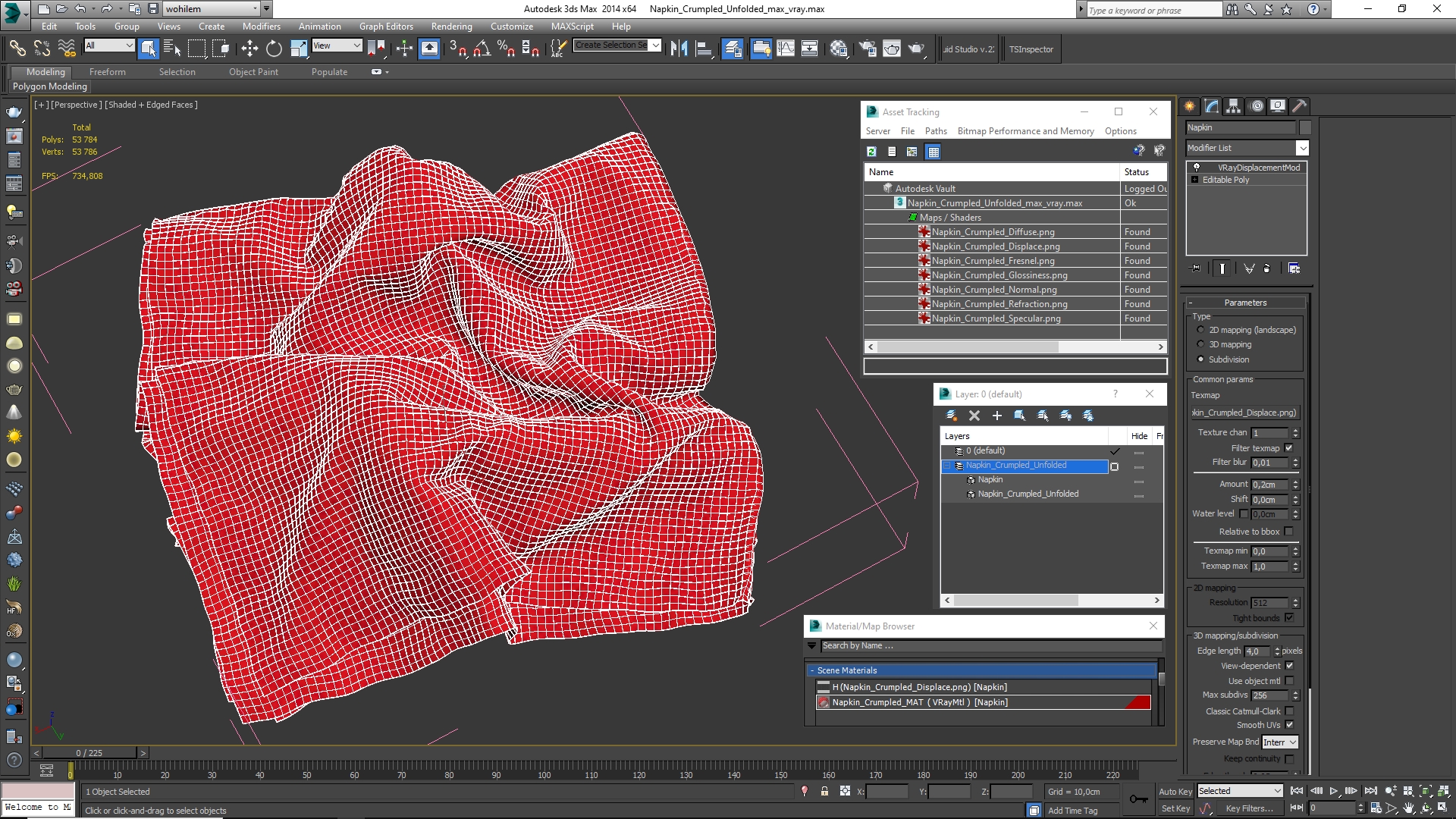The width and height of the screenshot is (1456, 819).
Task: Select the 2D mapping (landscape) radio button
Action: (1200, 330)
